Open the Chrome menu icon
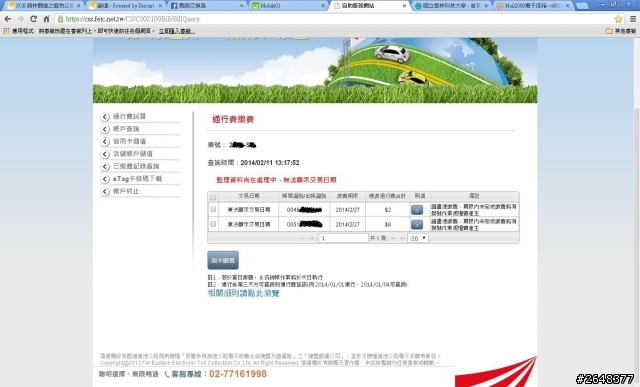The height and width of the screenshot is (387, 640). [x=633, y=19]
